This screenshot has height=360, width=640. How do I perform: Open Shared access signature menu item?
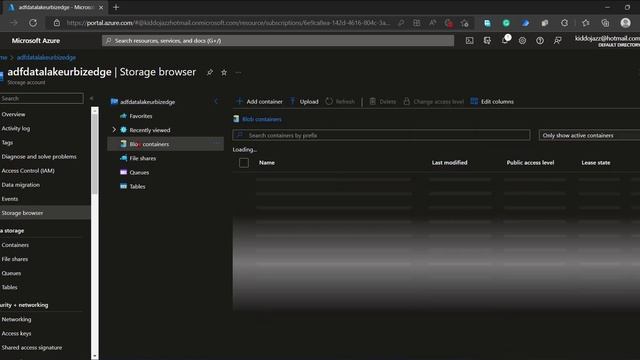(31, 347)
